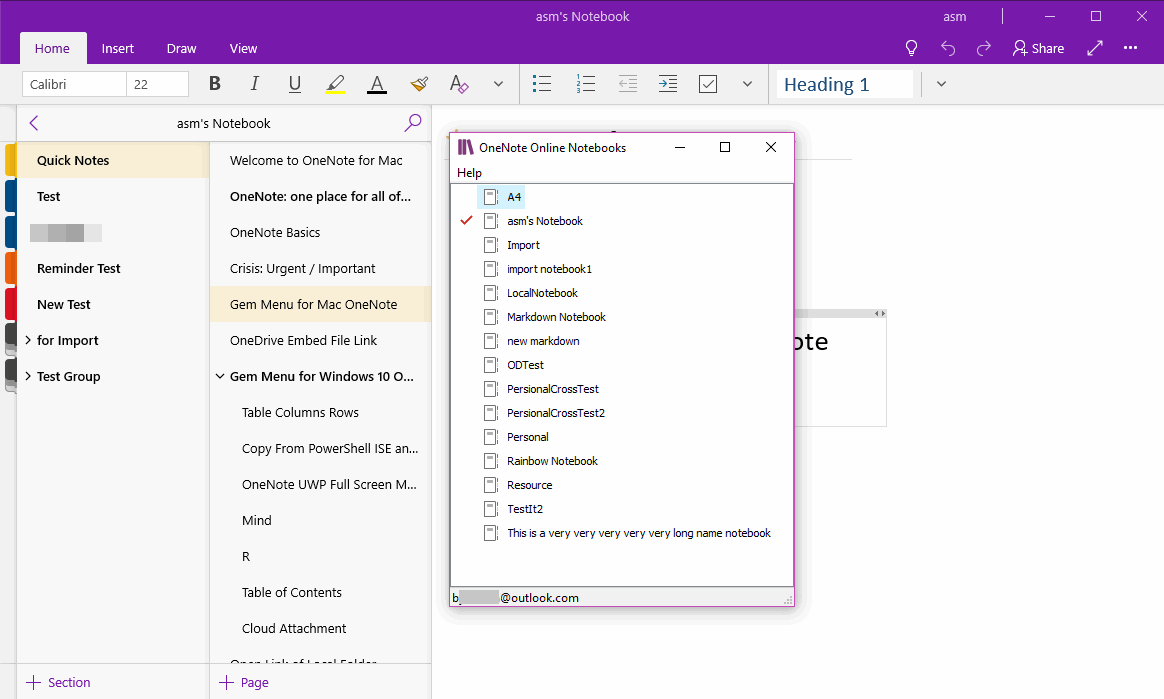
Task: Clear all text formatting
Action: tap(460, 84)
